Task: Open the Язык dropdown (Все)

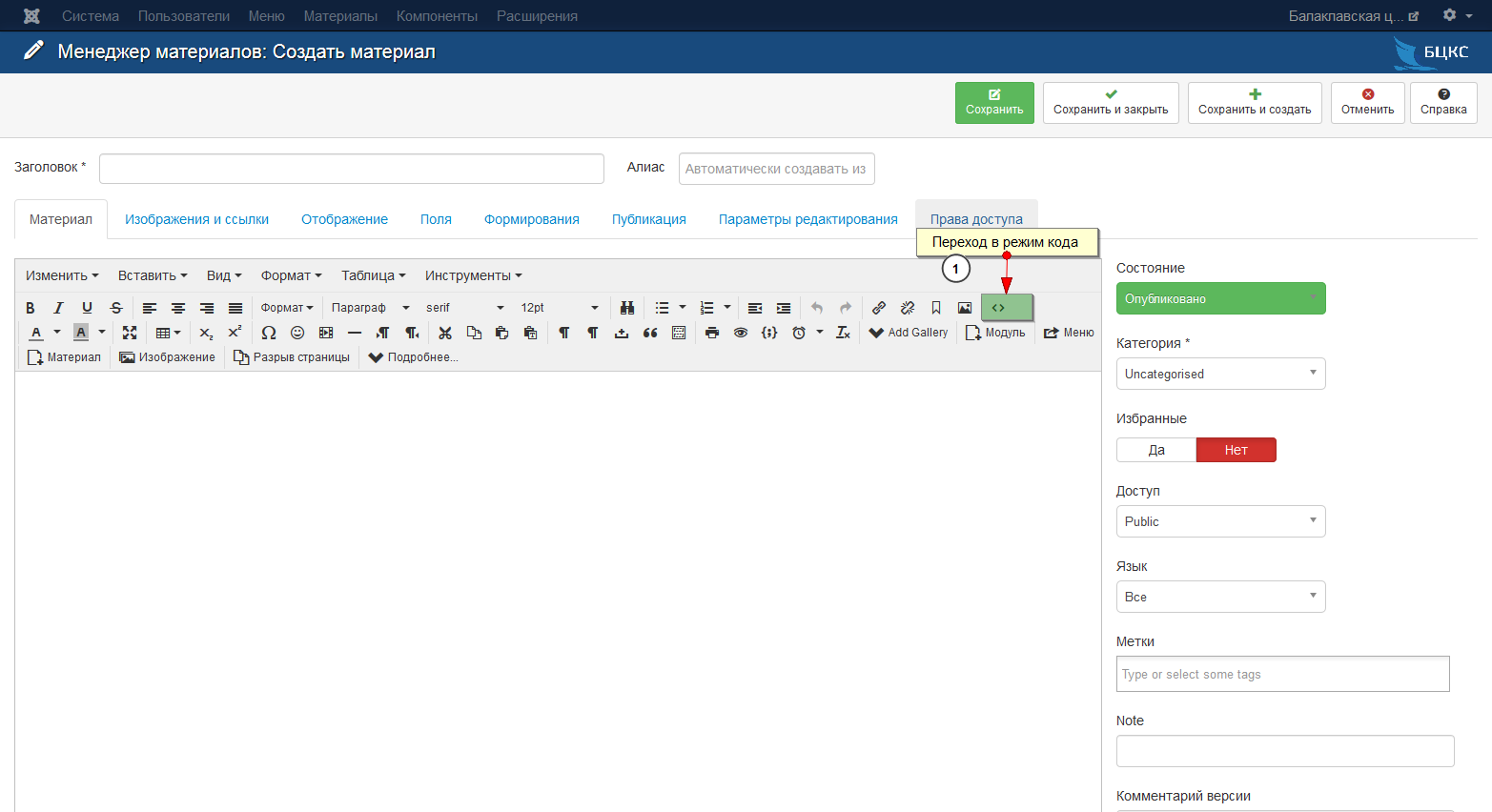Action: pyautogui.click(x=1221, y=597)
